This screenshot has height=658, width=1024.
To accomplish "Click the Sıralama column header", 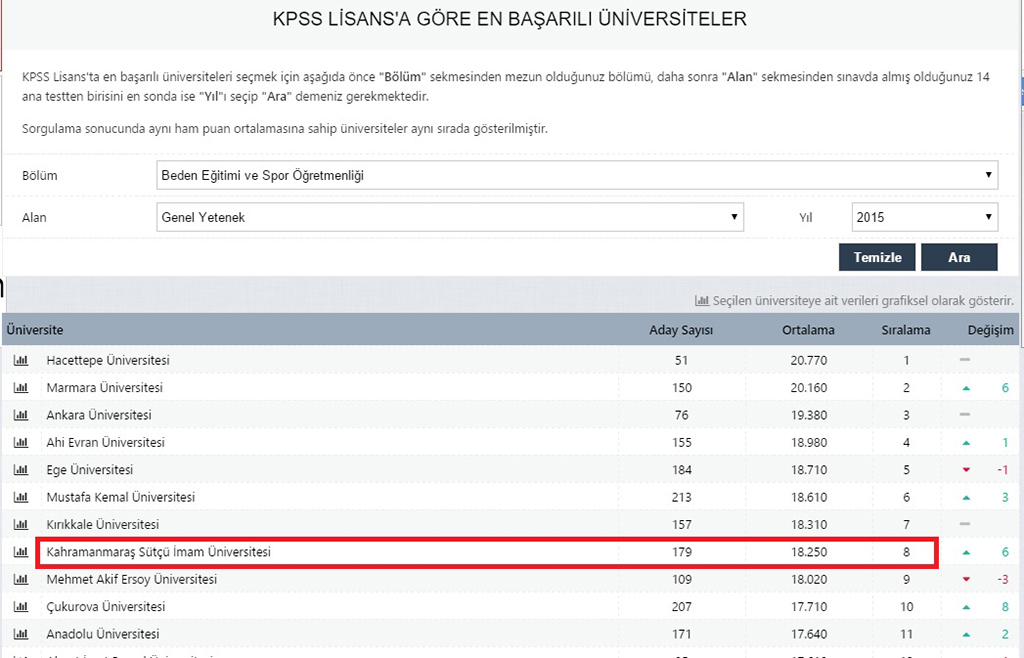I will 905,330.
